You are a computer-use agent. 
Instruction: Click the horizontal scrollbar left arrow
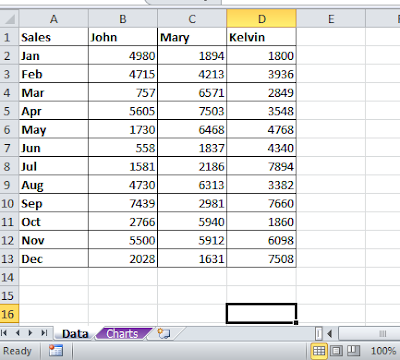[x=330, y=333]
